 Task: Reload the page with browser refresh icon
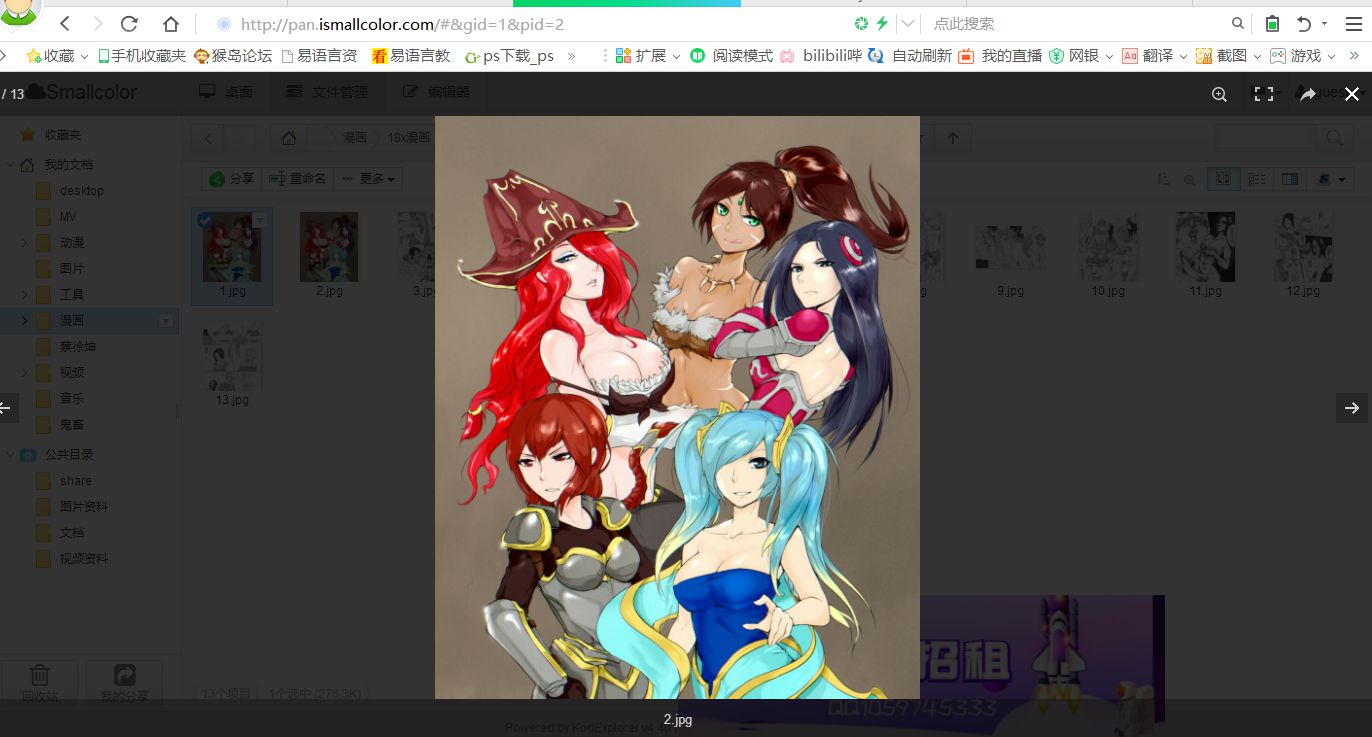pos(129,24)
